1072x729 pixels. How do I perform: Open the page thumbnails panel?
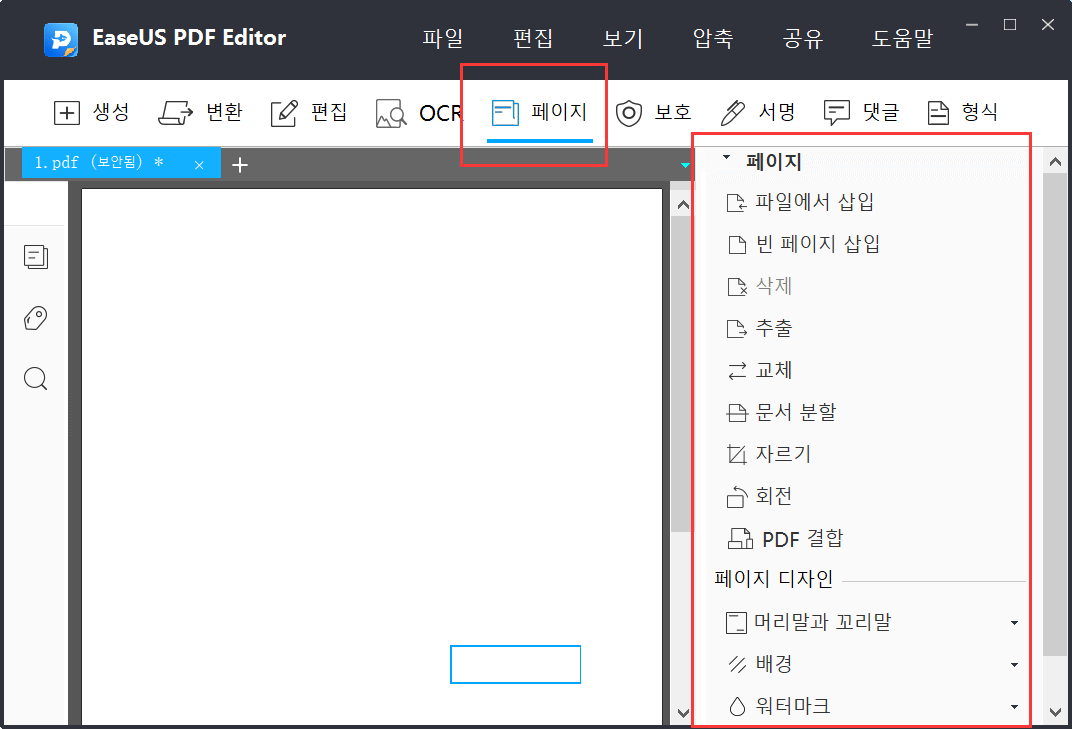point(36,257)
